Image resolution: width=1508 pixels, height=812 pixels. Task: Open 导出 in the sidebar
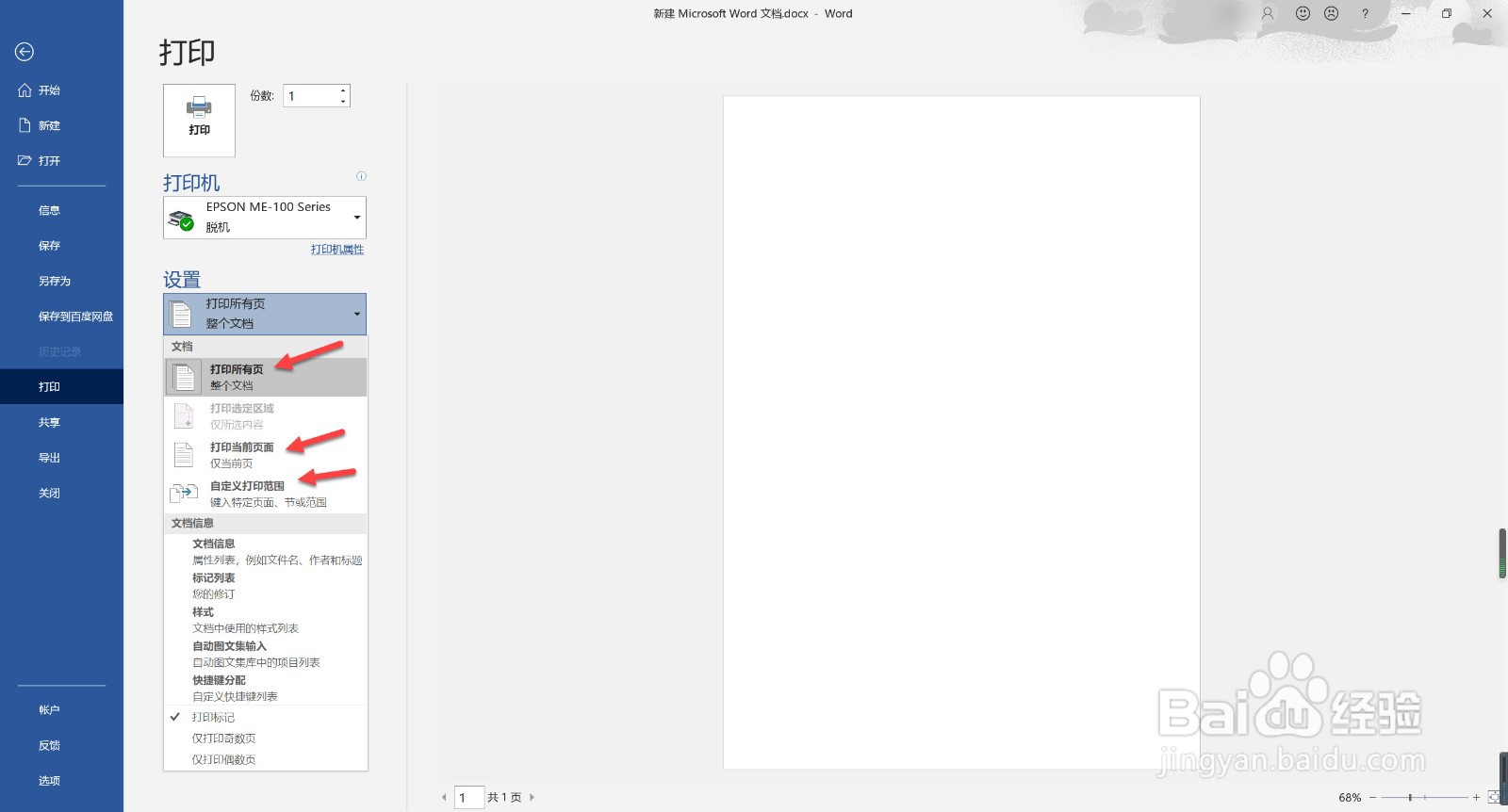click(61, 458)
